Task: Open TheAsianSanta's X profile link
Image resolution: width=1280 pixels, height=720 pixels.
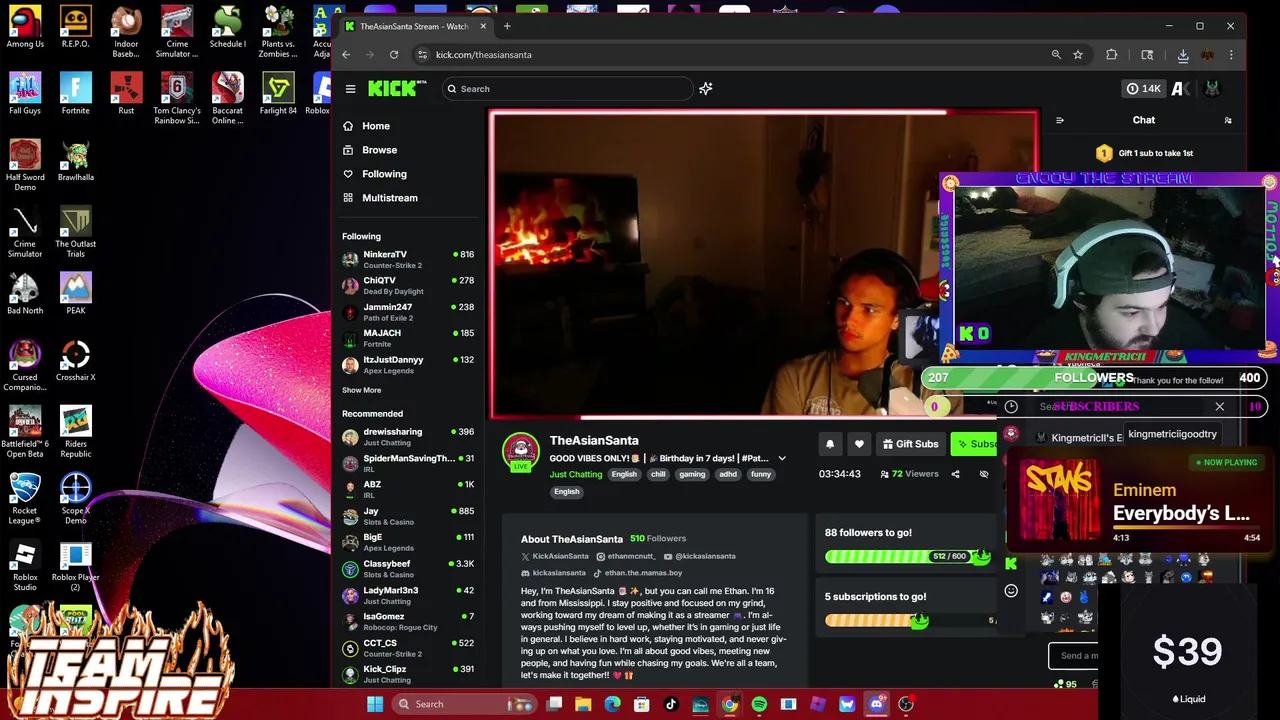Action: (553, 556)
